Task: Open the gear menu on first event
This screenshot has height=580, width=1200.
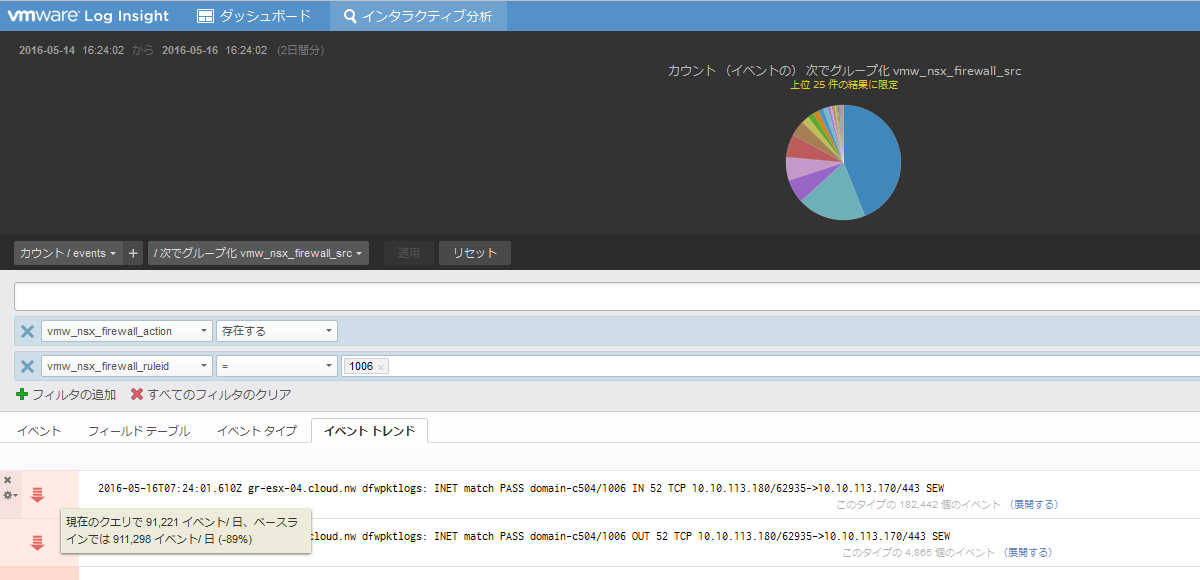Action: click(9, 495)
